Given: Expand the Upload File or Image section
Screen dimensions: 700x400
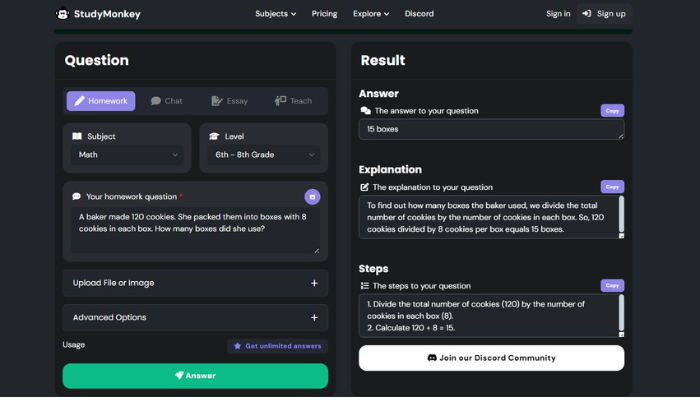Looking at the screenshot, I should 195,283.
